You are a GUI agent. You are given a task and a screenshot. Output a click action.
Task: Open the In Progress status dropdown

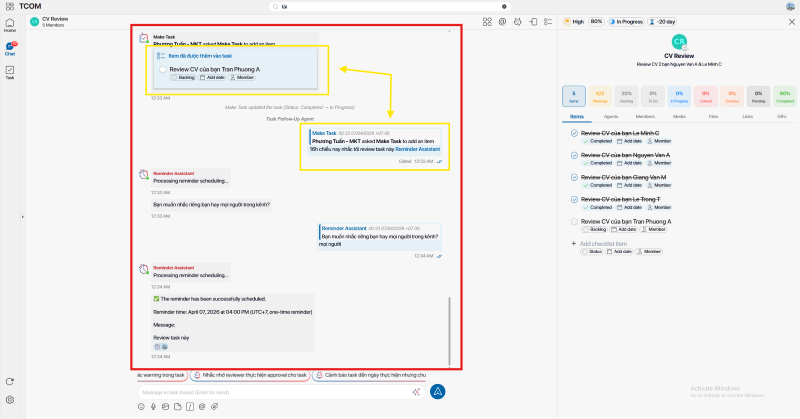point(626,22)
